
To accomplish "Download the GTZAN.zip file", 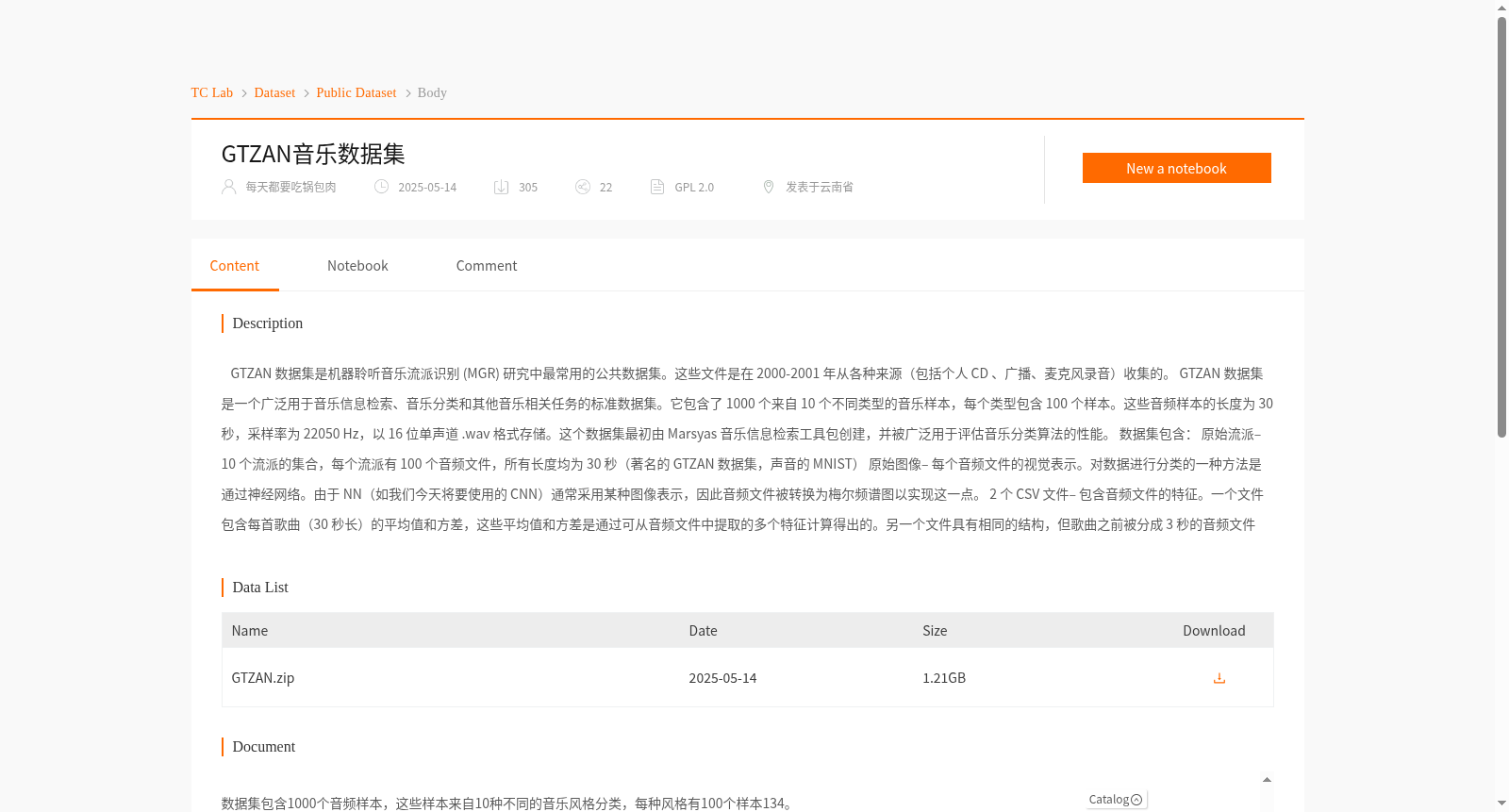I will pyautogui.click(x=1219, y=678).
